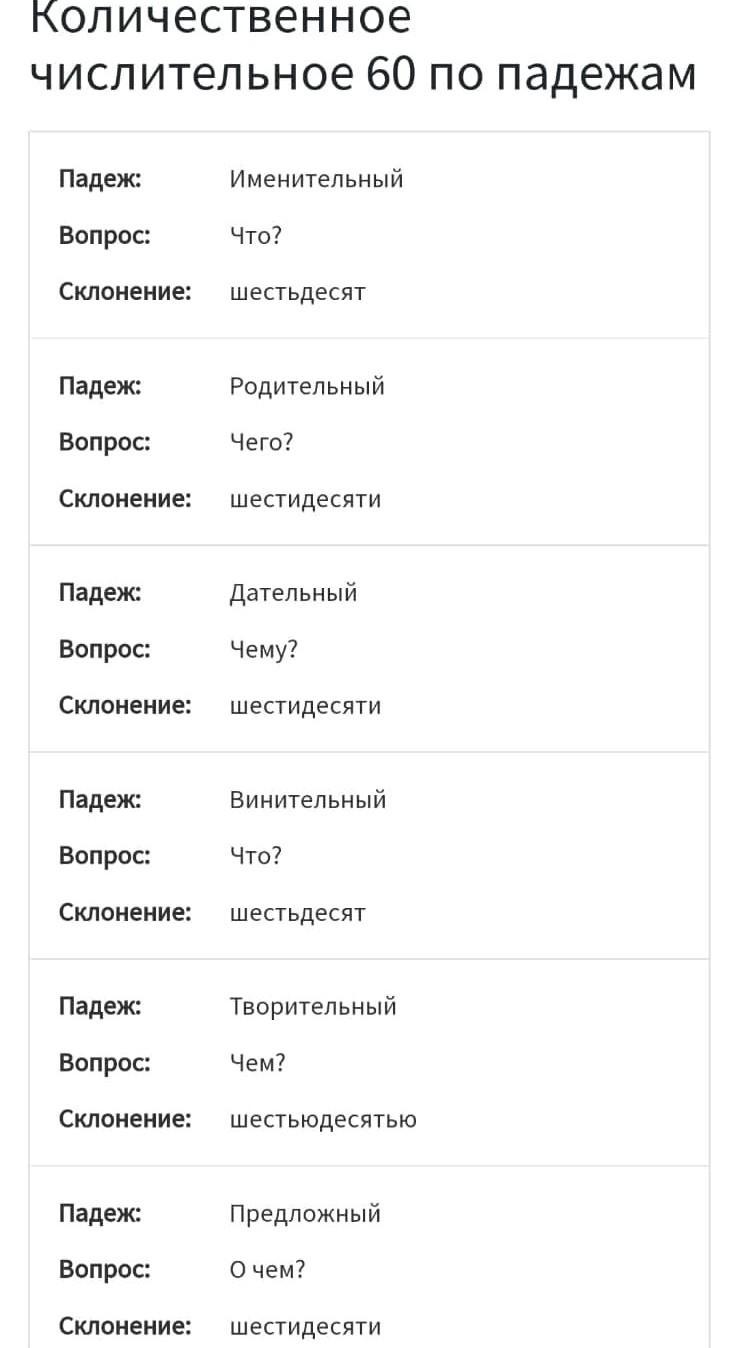Screen dimensions: 738x1348
Task: Click "Что?" in the Именительный block
Action: tap(256, 236)
